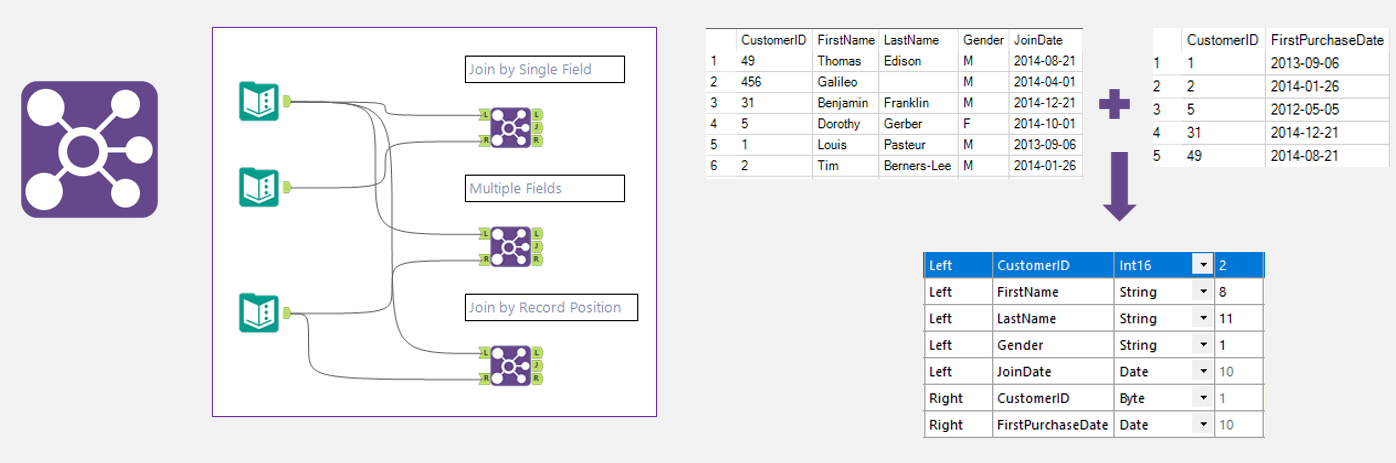Expand type dropdown for FirstPurchaseDate row
1396x463 pixels.
(1201, 425)
